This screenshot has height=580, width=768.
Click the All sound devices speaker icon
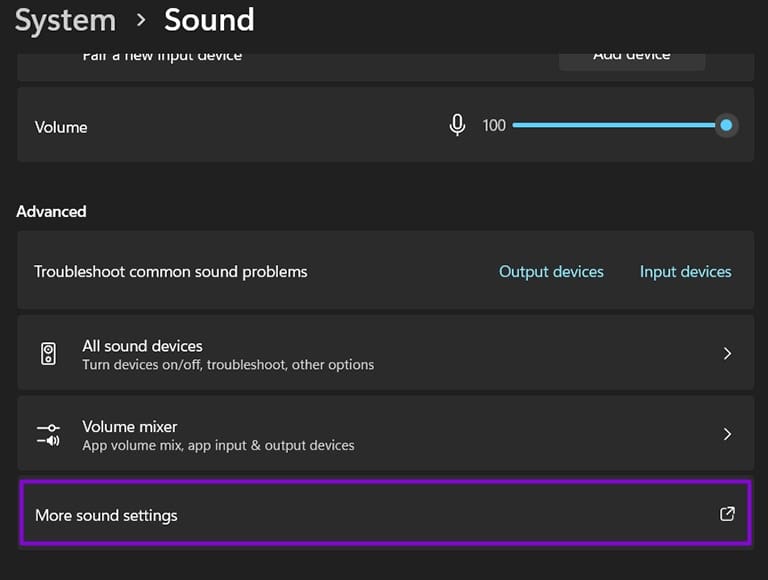48,353
